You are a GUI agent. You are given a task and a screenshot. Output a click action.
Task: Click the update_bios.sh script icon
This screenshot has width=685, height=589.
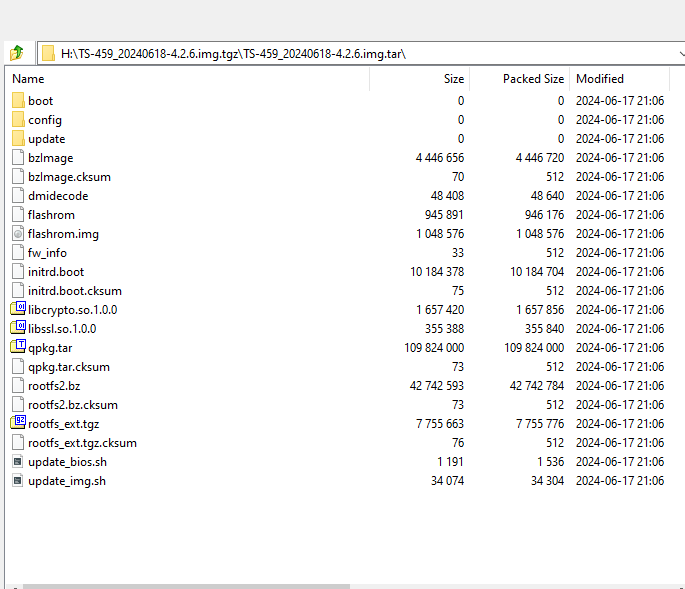coord(18,461)
